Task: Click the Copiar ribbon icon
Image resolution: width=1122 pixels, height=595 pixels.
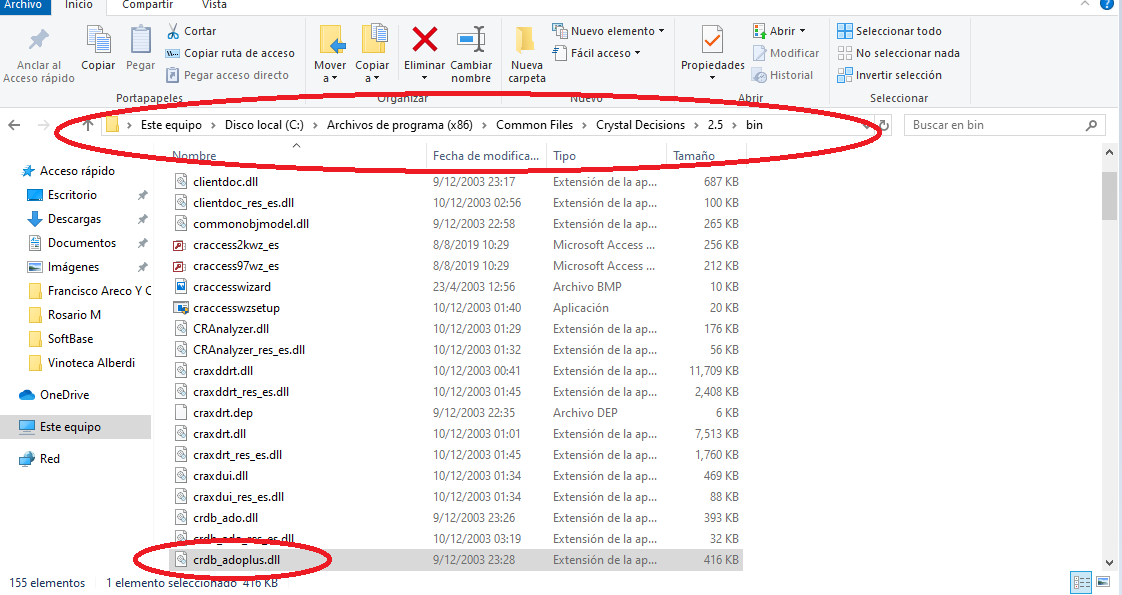Action: tap(98, 39)
